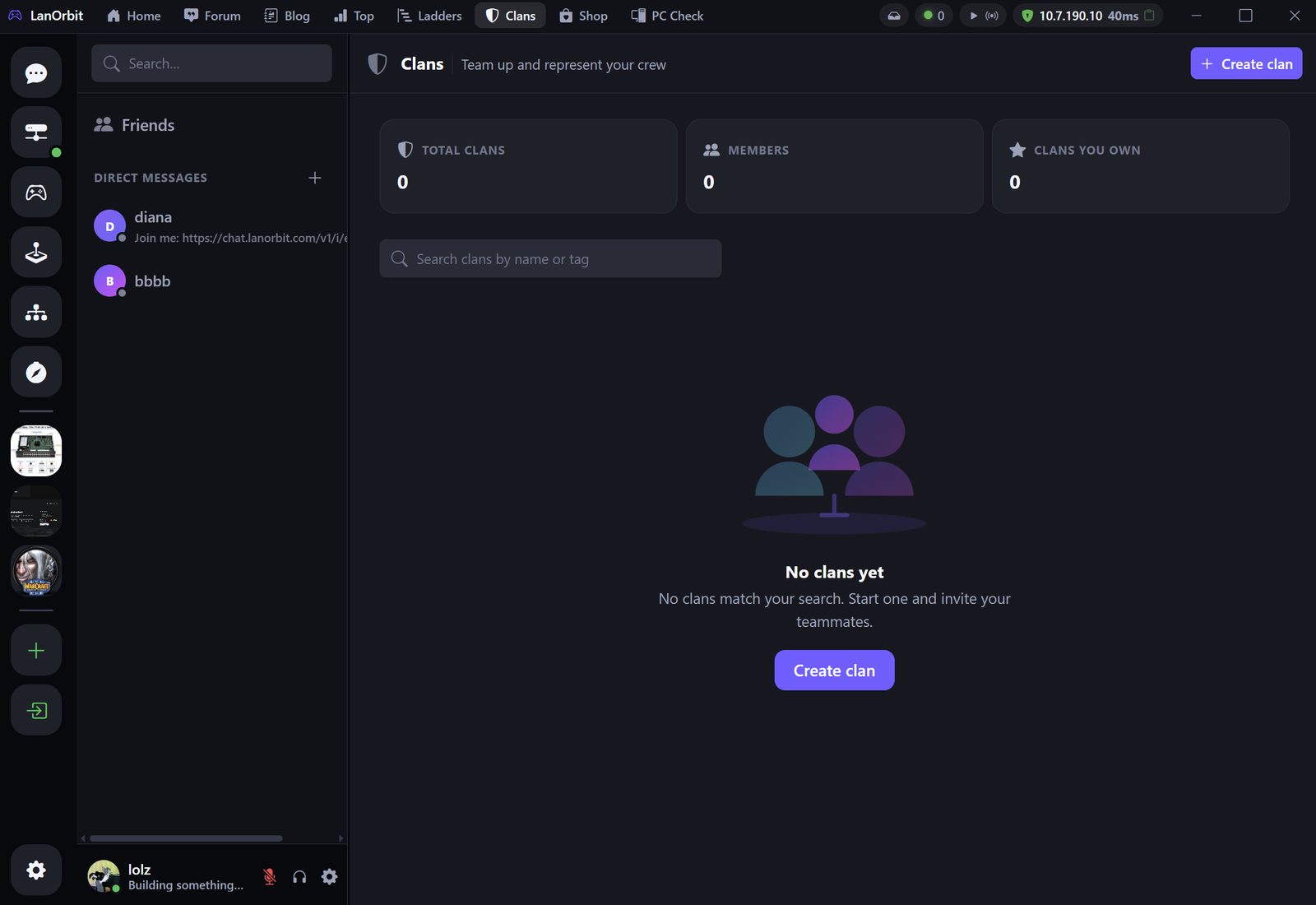Screen dimensions: 1316x905
Task: Click Create clan below the No clans yet message
Action: tap(834, 671)
